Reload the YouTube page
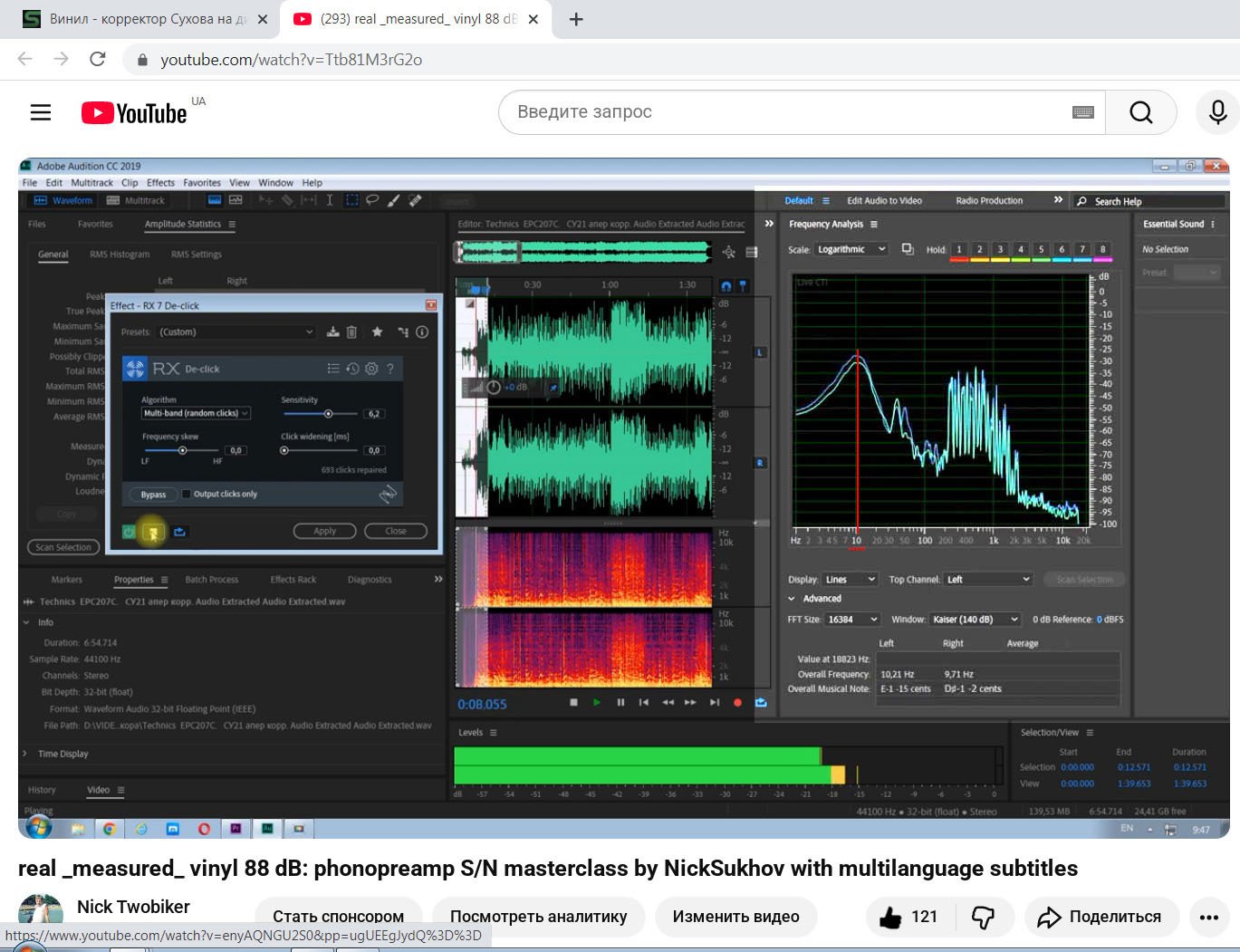 tap(98, 60)
